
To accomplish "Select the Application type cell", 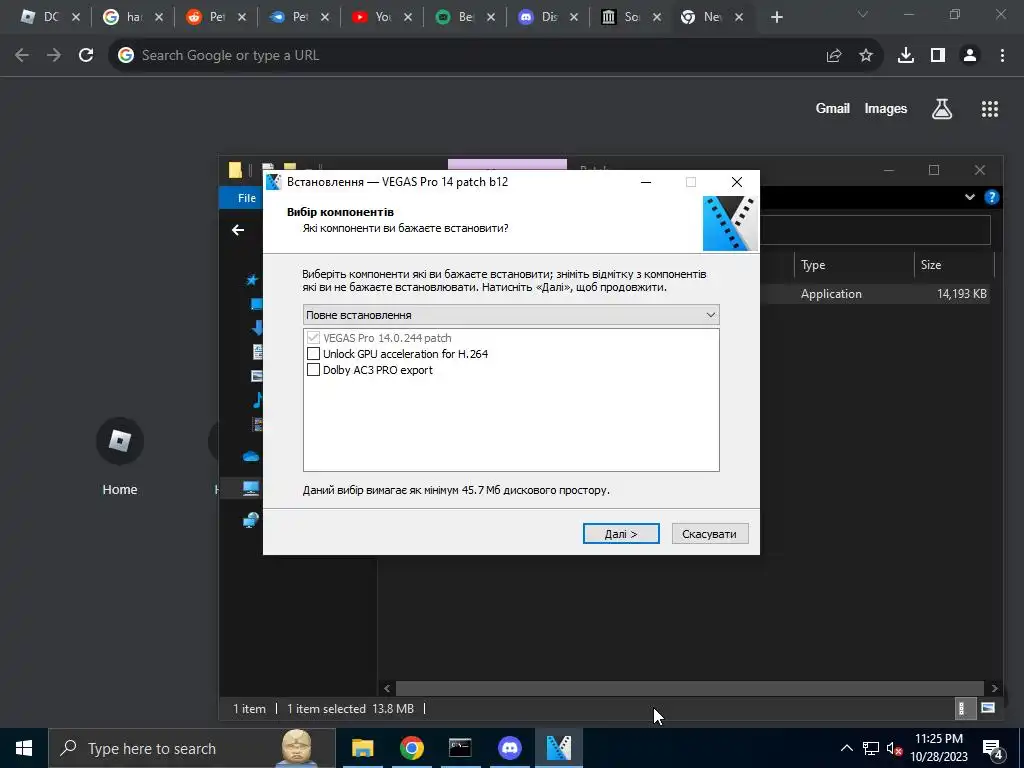I will tap(831, 294).
